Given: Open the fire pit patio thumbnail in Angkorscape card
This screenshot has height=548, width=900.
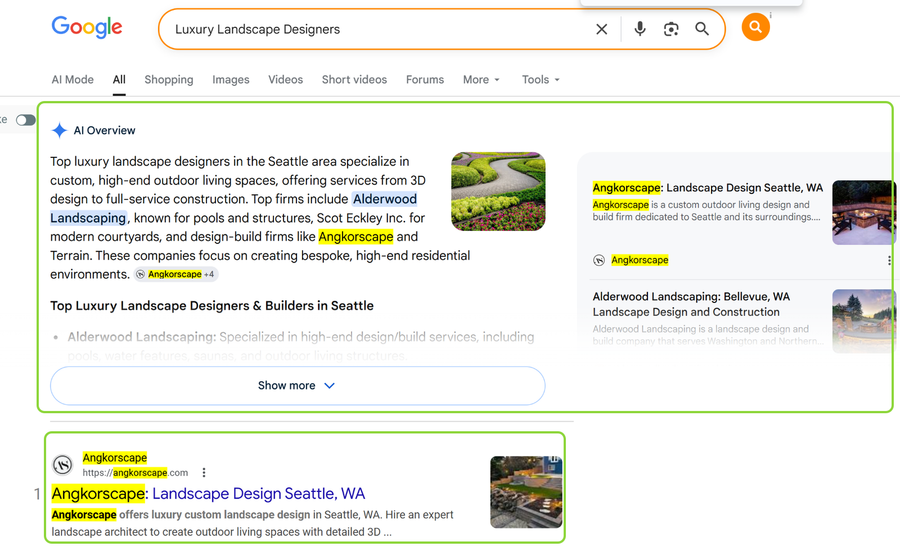Looking at the screenshot, I should (863, 212).
